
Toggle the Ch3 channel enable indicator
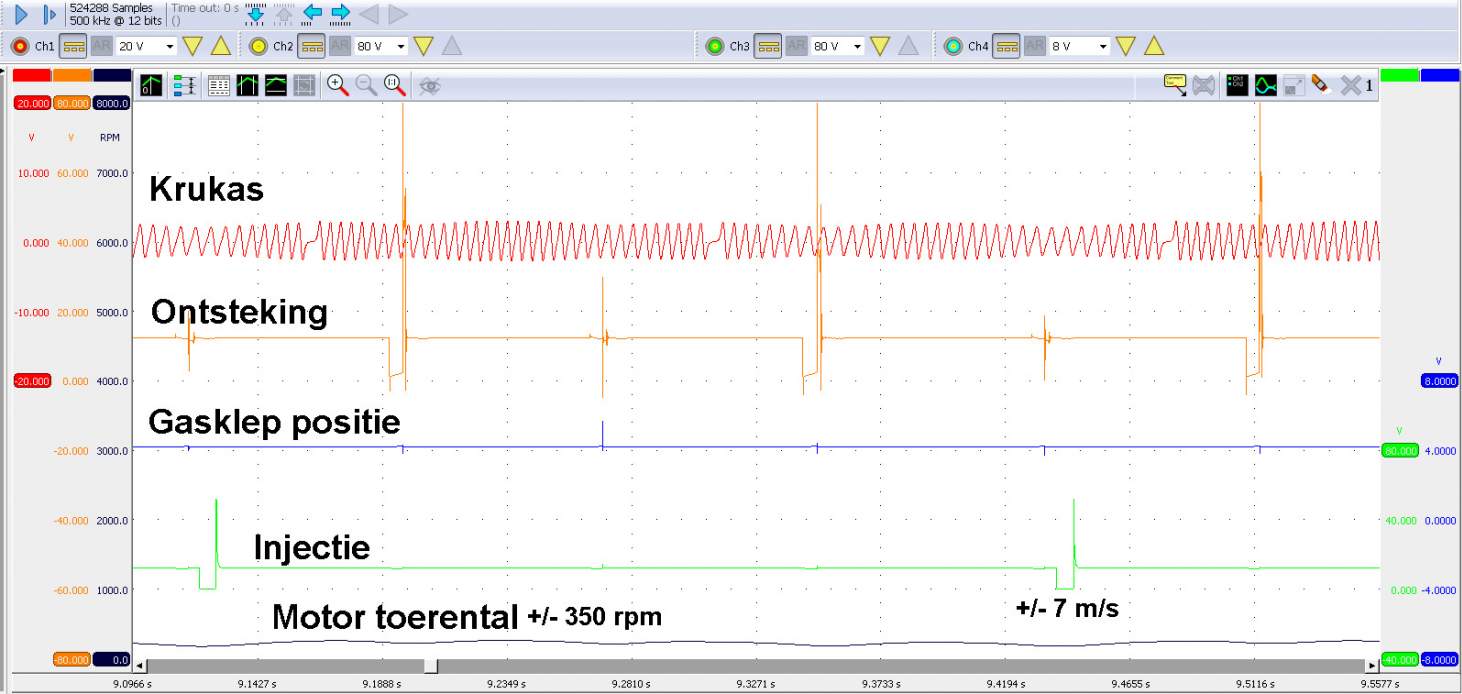click(713, 45)
